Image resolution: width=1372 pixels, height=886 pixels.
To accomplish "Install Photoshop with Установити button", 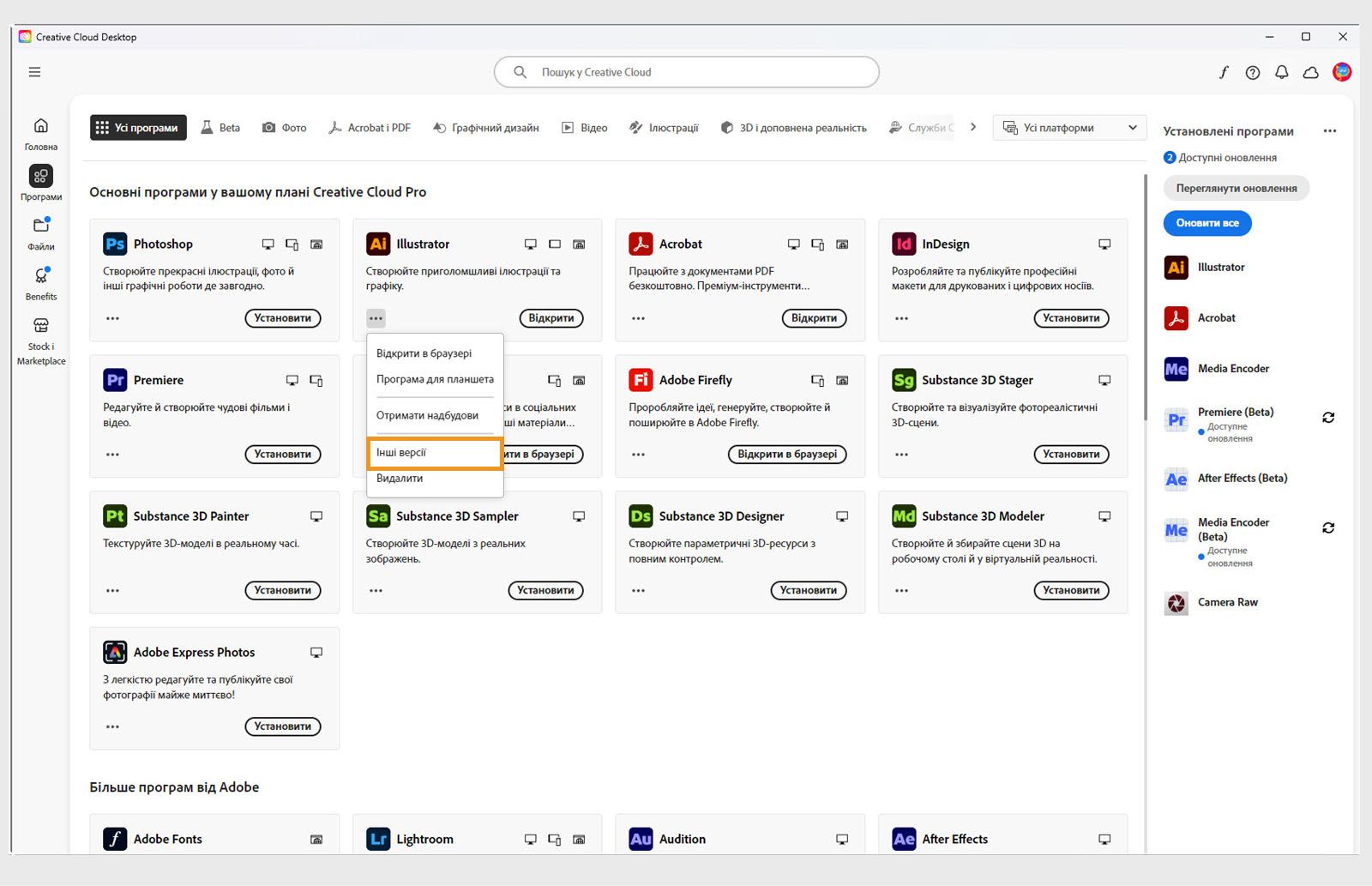I will [282, 318].
